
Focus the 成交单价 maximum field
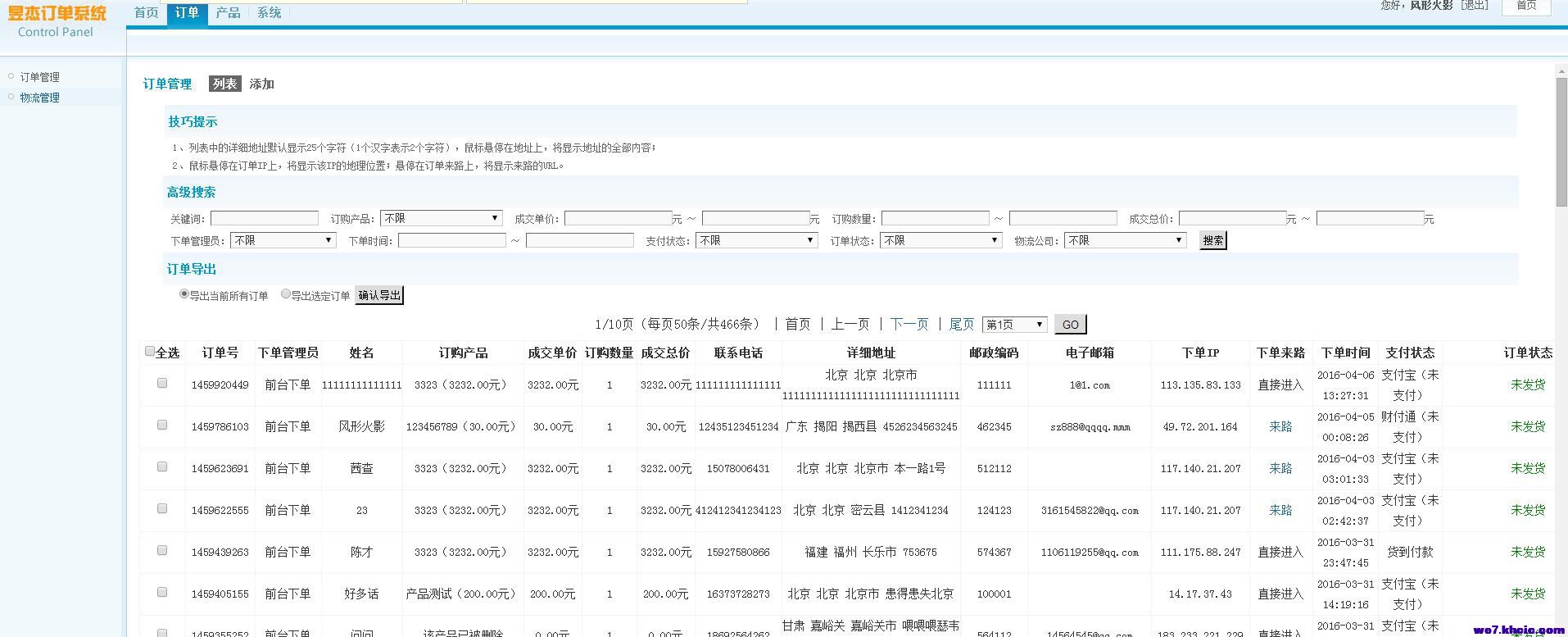pos(756,218)
